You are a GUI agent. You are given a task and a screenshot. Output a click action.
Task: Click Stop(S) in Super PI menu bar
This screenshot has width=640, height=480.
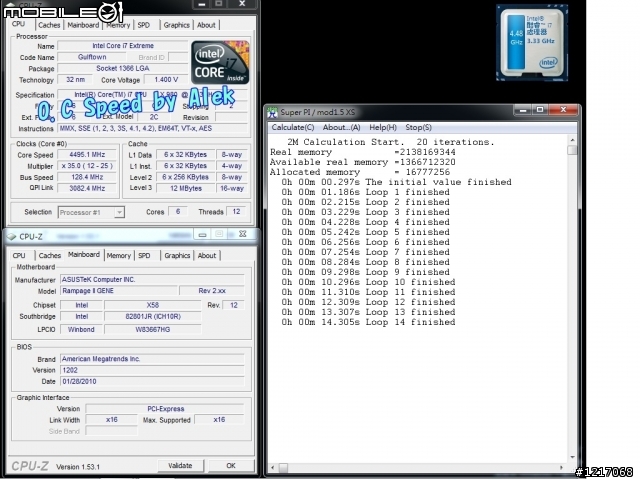coord(418,127)
